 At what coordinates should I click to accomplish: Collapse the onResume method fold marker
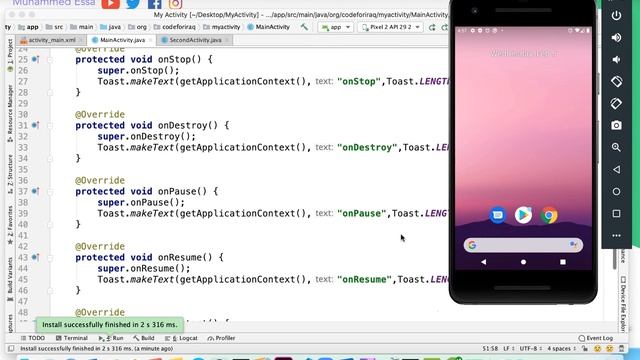click(x=50, y=258)
